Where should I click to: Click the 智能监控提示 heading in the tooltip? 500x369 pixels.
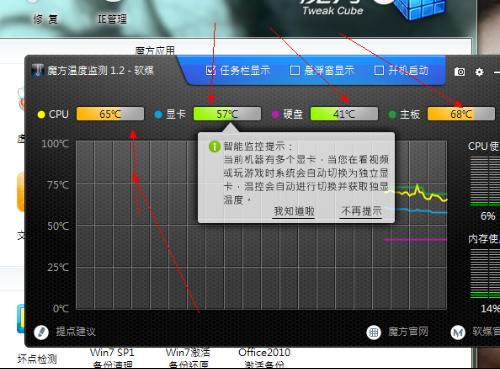[x=258, y=146]
